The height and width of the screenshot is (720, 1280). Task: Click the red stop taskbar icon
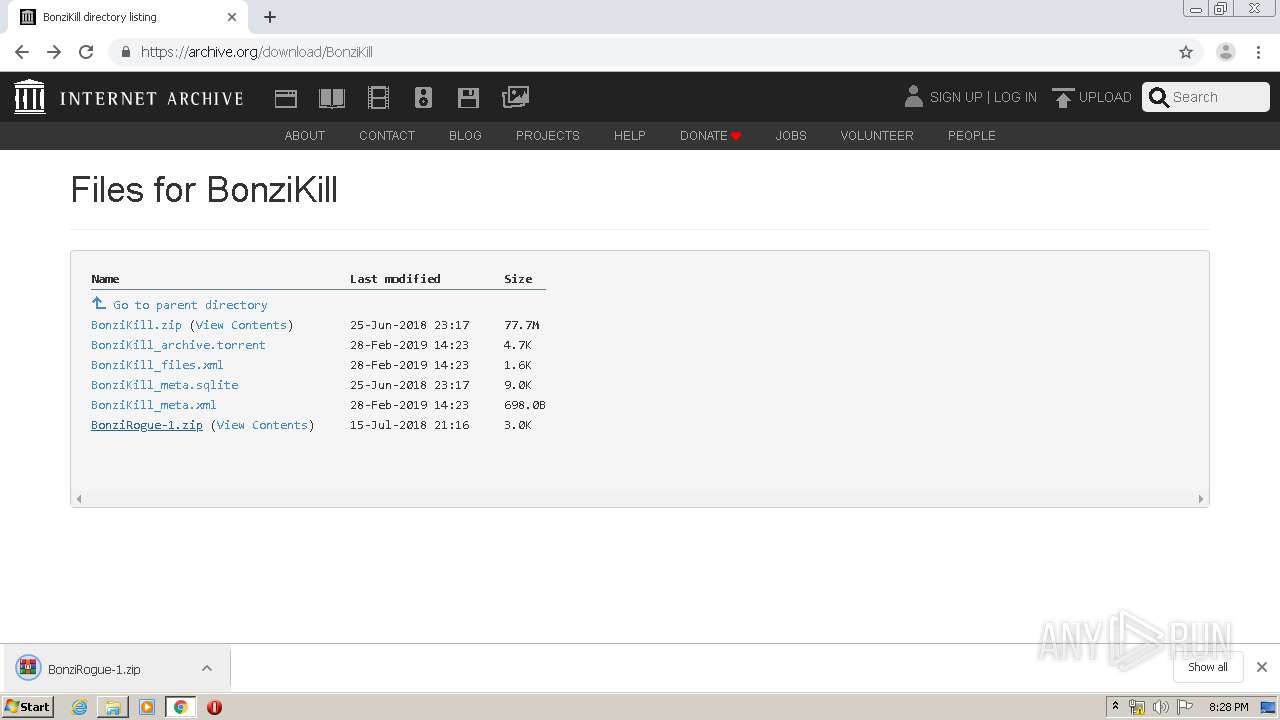[214, 707]
